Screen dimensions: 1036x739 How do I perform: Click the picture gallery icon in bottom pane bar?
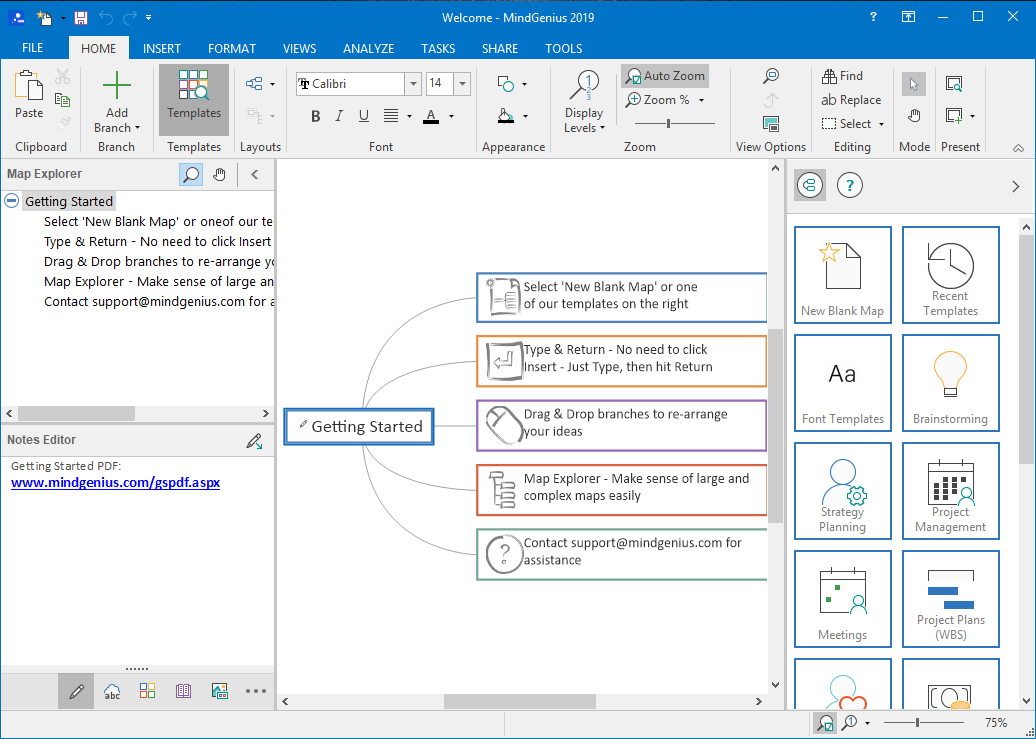pyautogui.click(x=219, y=691)
